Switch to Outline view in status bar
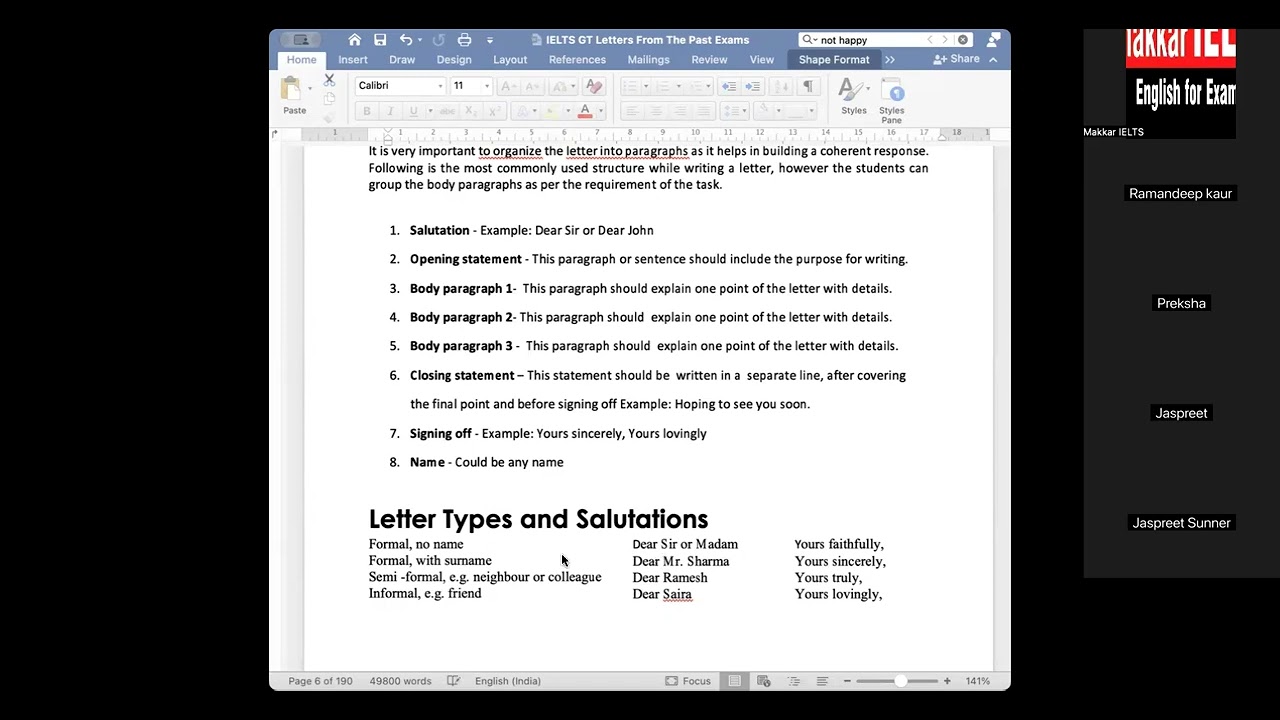This screenshot has height=720, width=1280. tap(793, 681)
